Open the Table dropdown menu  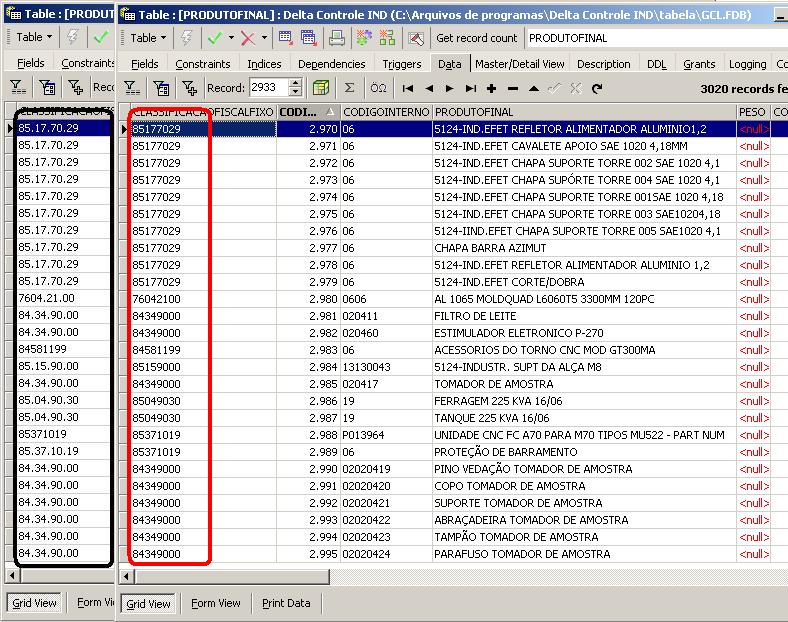pos(148,38)
